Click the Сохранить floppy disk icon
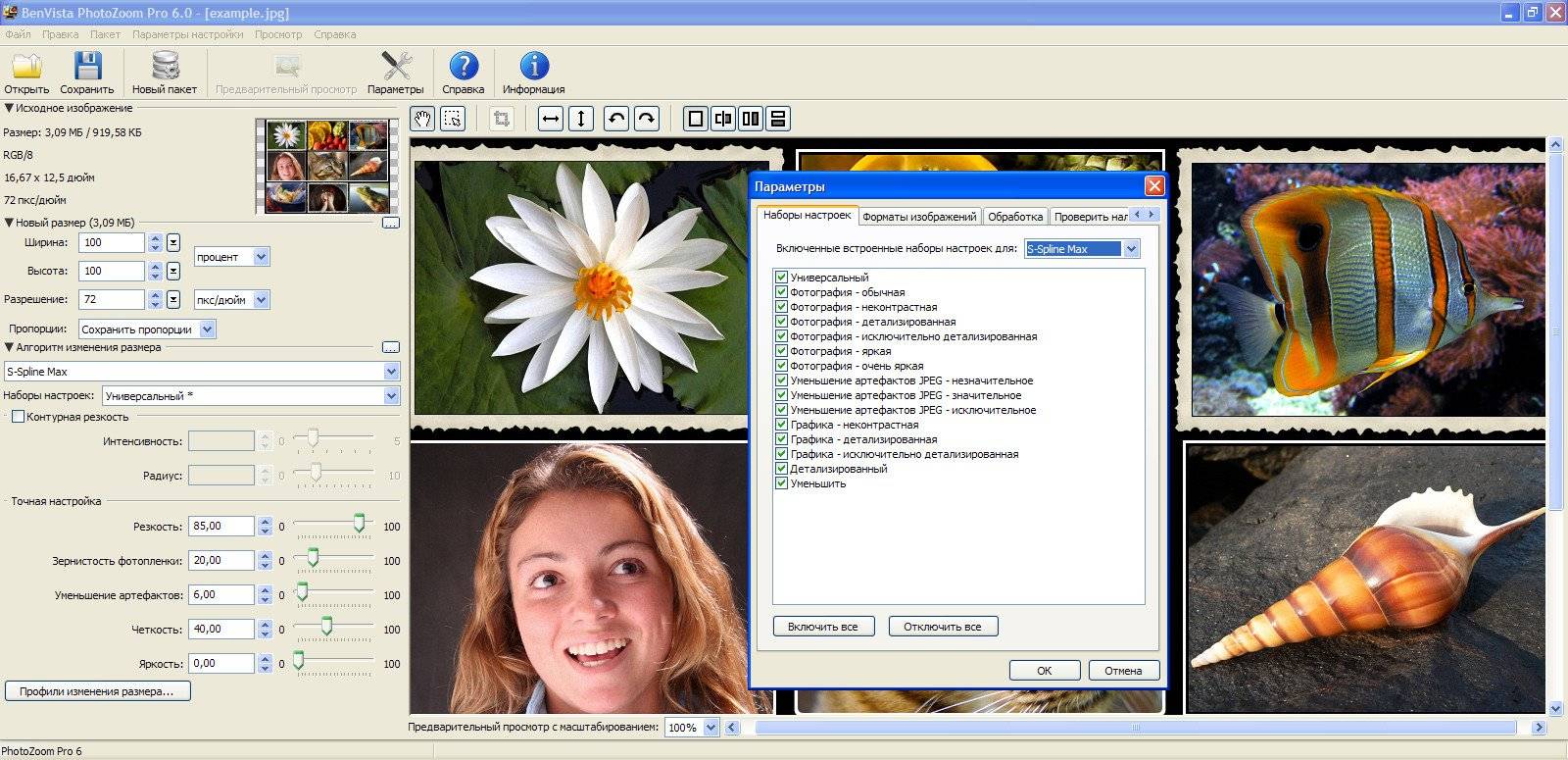This screenshot has height=760, width=1568. pyautogui.click(x=87, y=66)
